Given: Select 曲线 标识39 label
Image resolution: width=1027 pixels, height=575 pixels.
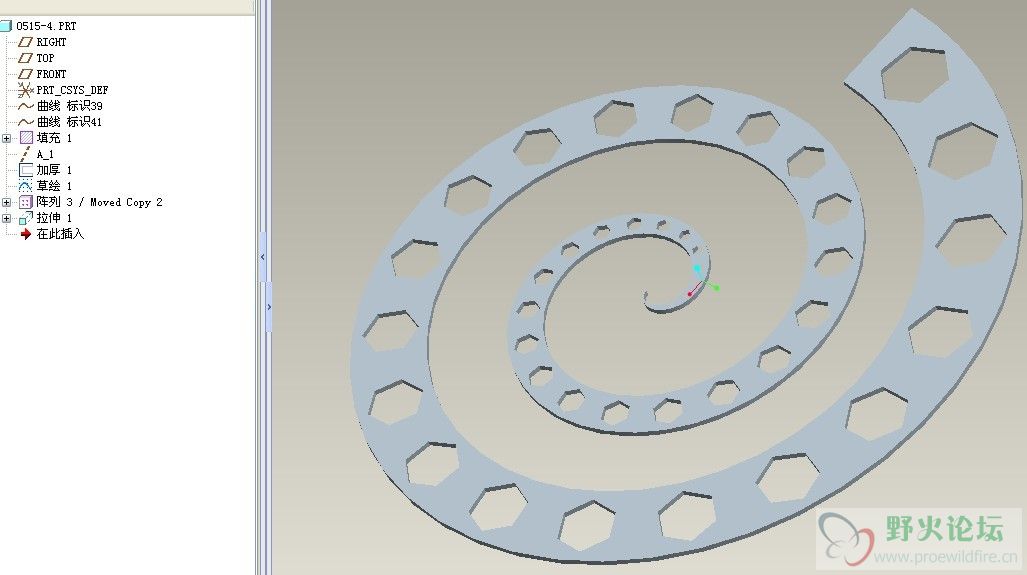Looking at the screenshot, I should 69,106.
